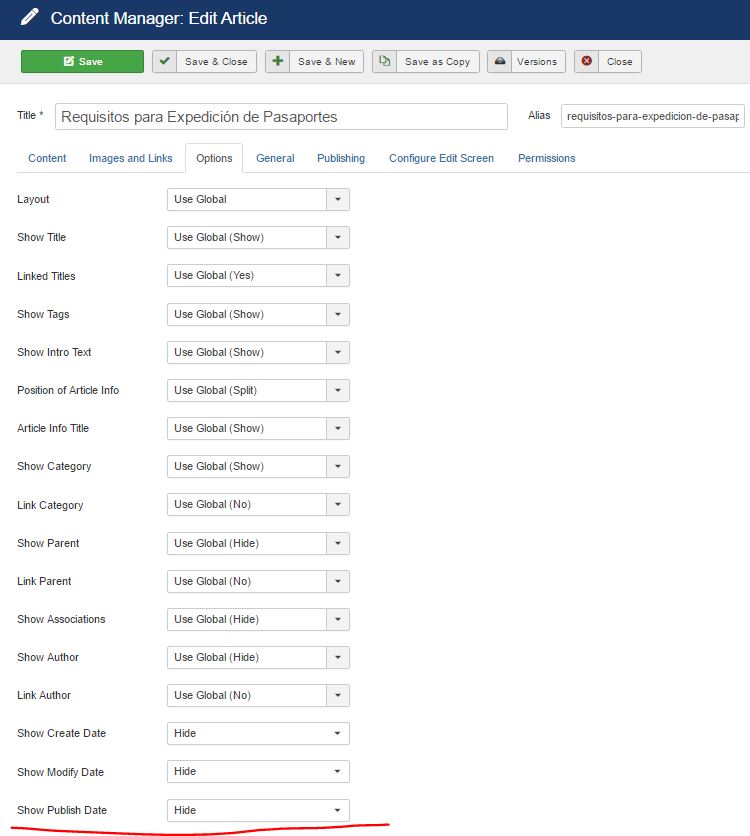Click the Alias text field
This screenshot has height=836, width=750.
click(x=652, y=116)
